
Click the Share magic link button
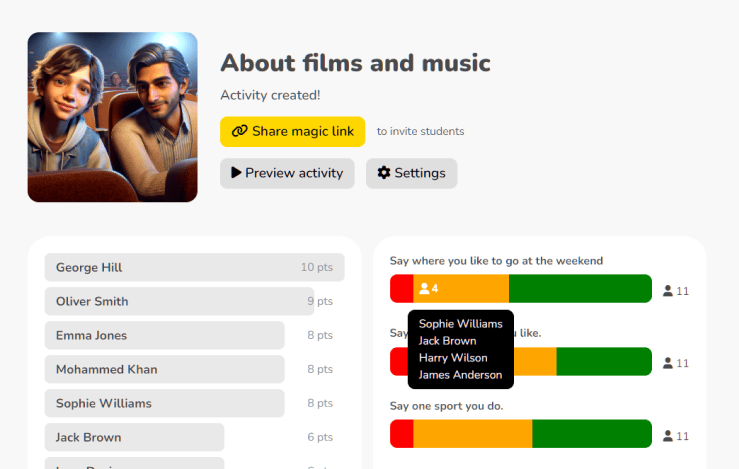tap(292, 131)
